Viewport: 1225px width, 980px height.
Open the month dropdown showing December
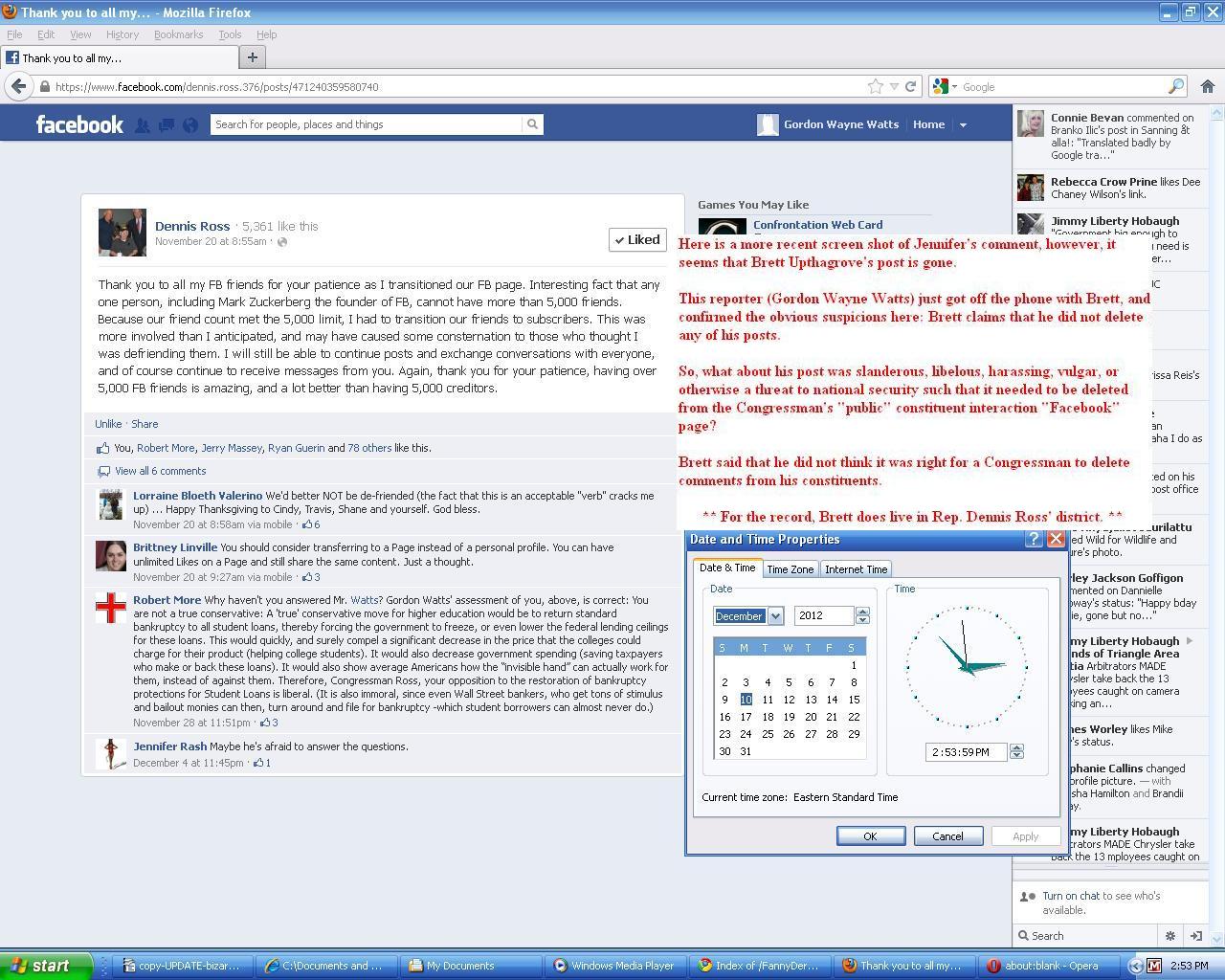click(x=775, y=615)
